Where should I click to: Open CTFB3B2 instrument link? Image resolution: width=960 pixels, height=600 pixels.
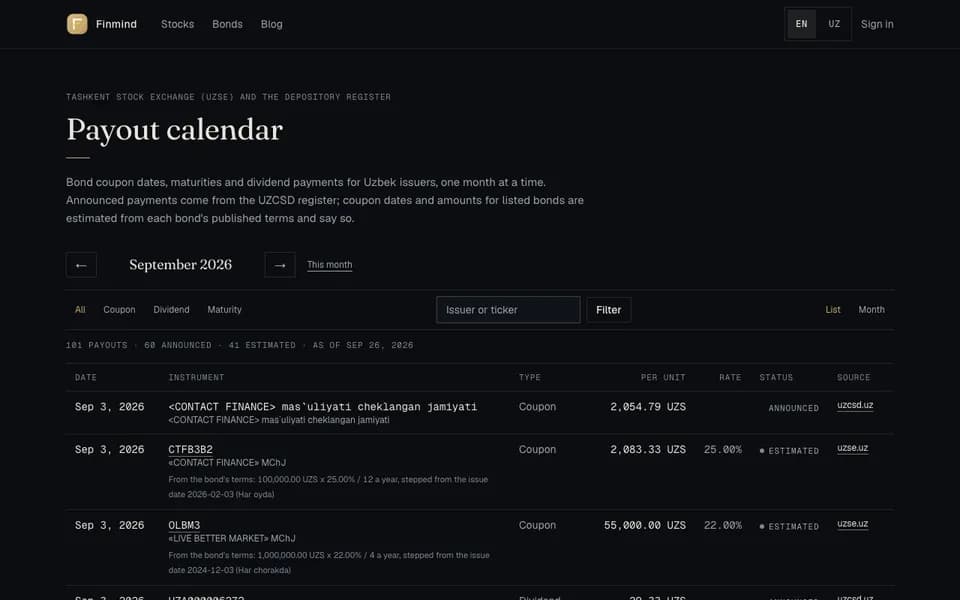click(x=190, y=449)
